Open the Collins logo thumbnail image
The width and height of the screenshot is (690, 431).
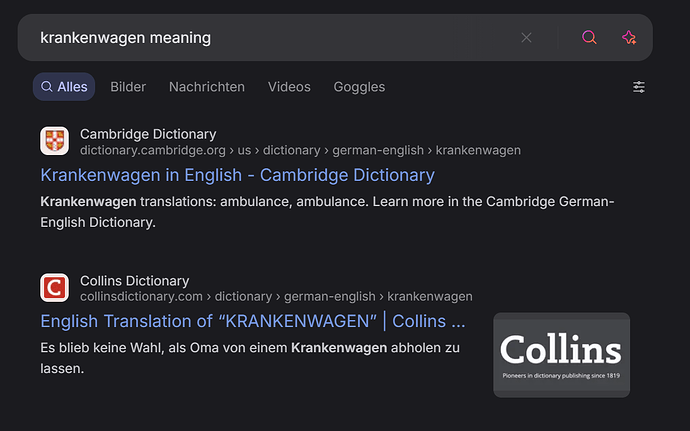click(x=561, y=355)
